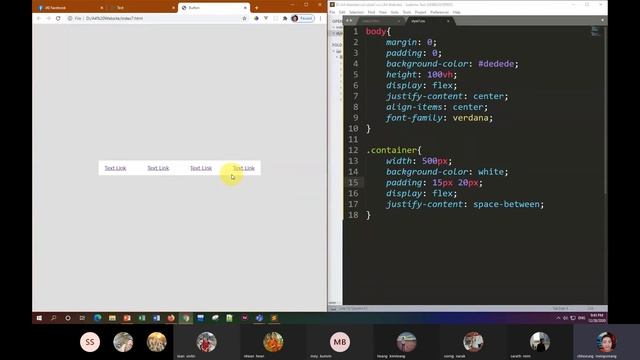Select participant SS avatar

pyautogui.click(x=90, y=342)
